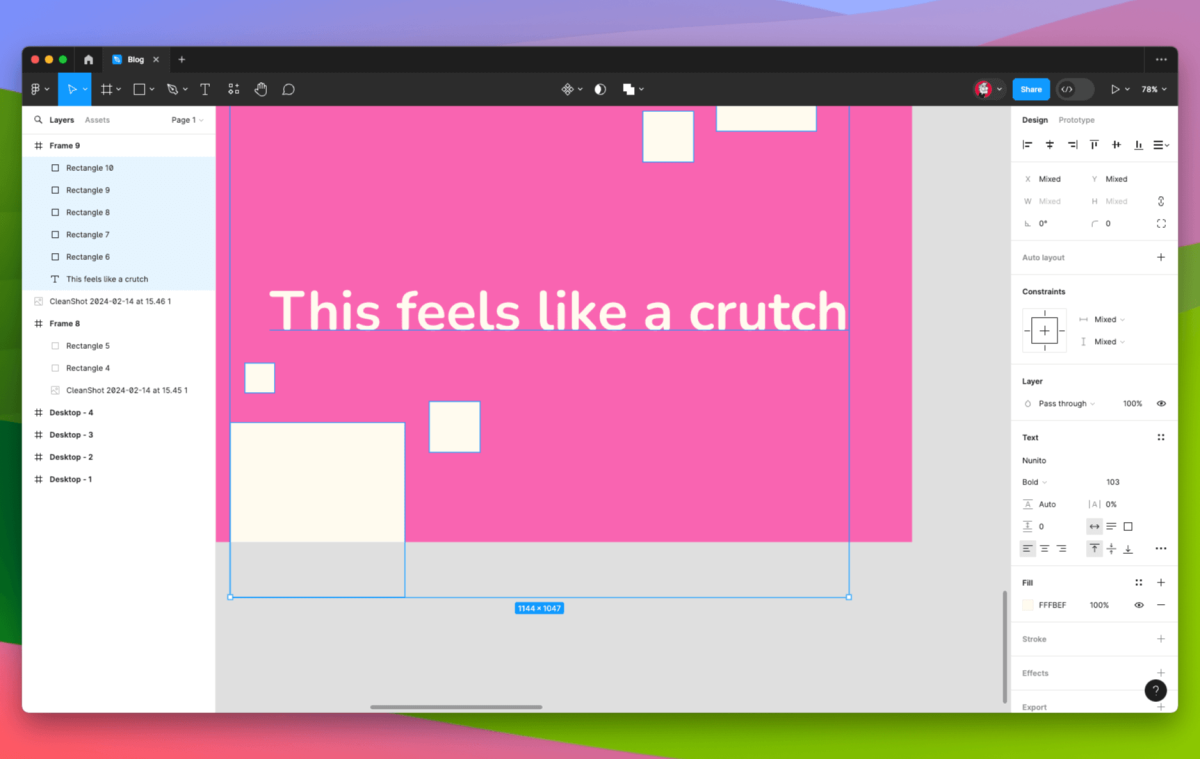Toggle center text alignment
1200x759 pixels.
(1044, 548)
